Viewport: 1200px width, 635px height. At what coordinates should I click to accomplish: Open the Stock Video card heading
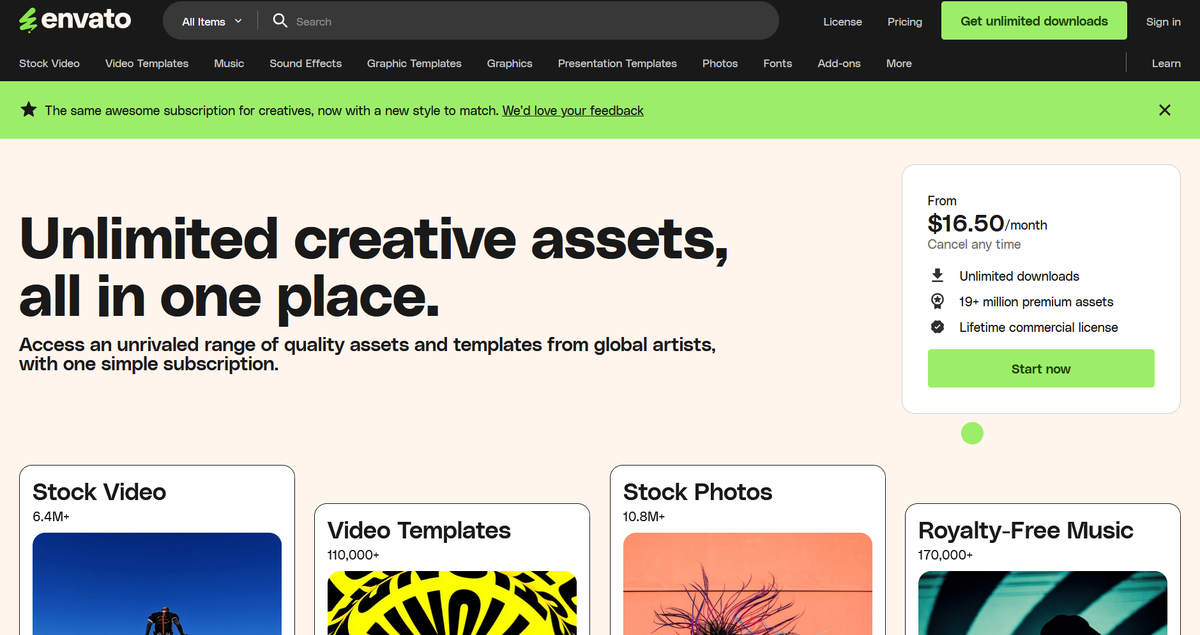click(99, 492)
